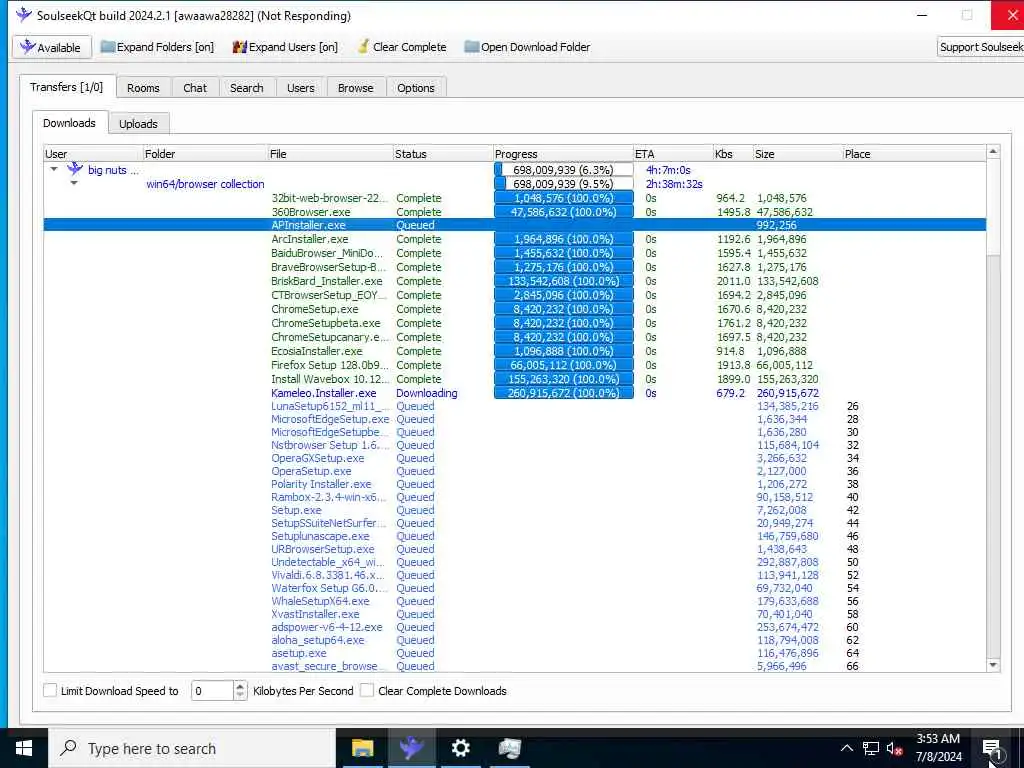
Task: Collapse the win64/browser collection folder node
Action: tap(74, 184)
